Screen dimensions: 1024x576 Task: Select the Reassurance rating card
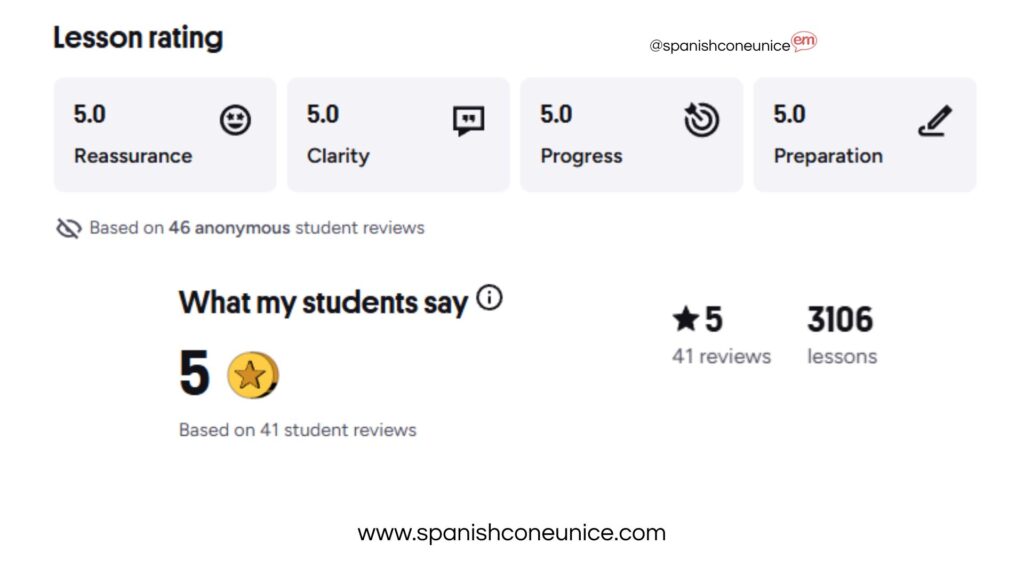pyautogui.click(x=164, y=133)
